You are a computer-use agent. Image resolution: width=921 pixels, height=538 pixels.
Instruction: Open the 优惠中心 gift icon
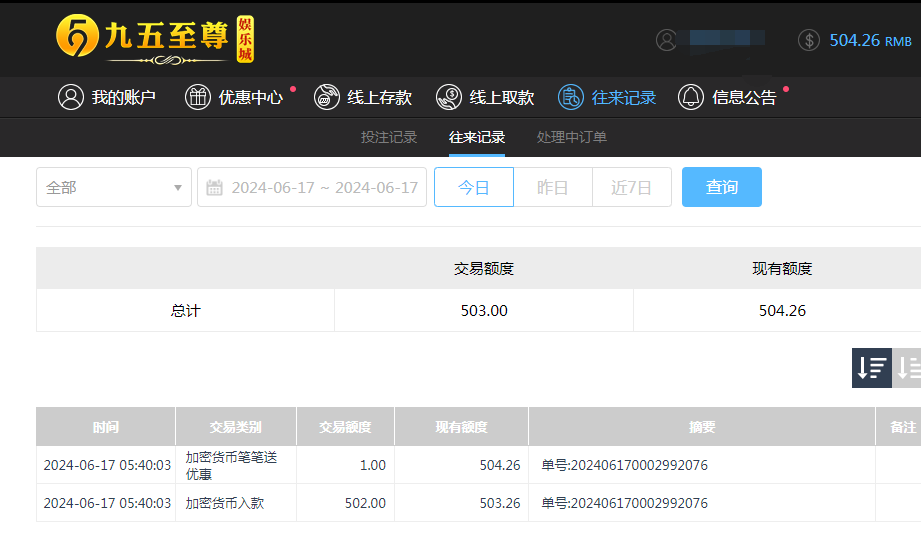pyautogui.click(x=198, y=97)
